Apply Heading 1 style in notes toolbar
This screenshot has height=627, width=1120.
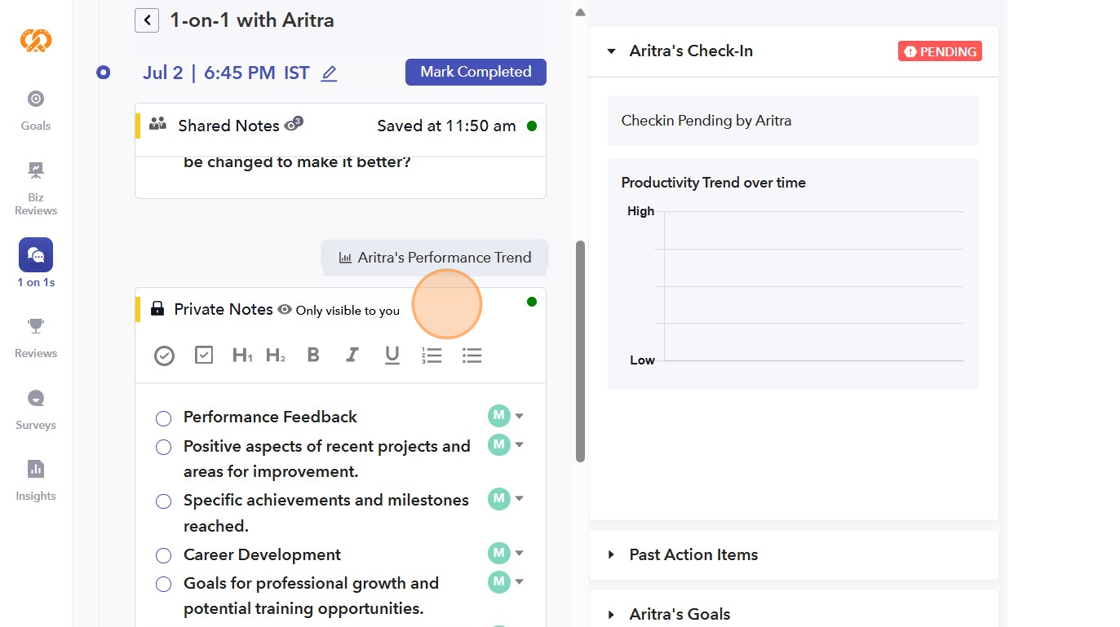242,355
